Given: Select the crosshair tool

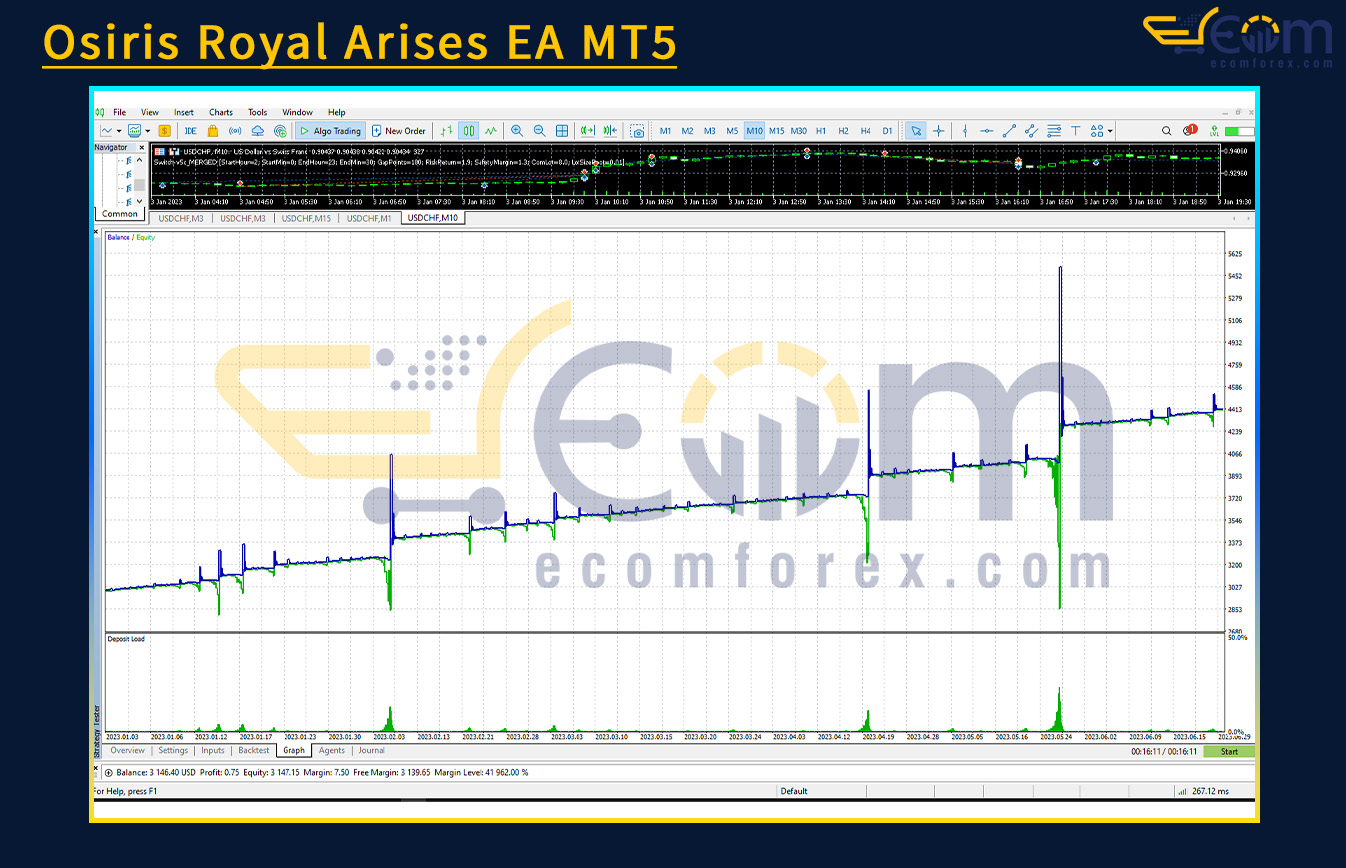Looking at the screenshot, I should [x=939, y=131].
